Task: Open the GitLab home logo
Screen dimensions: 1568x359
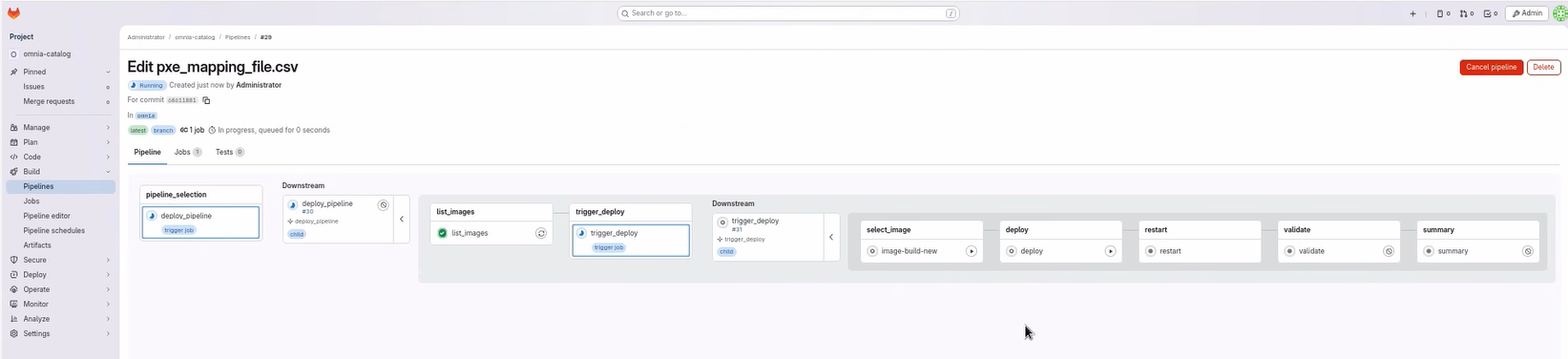Action: (13, 13)
